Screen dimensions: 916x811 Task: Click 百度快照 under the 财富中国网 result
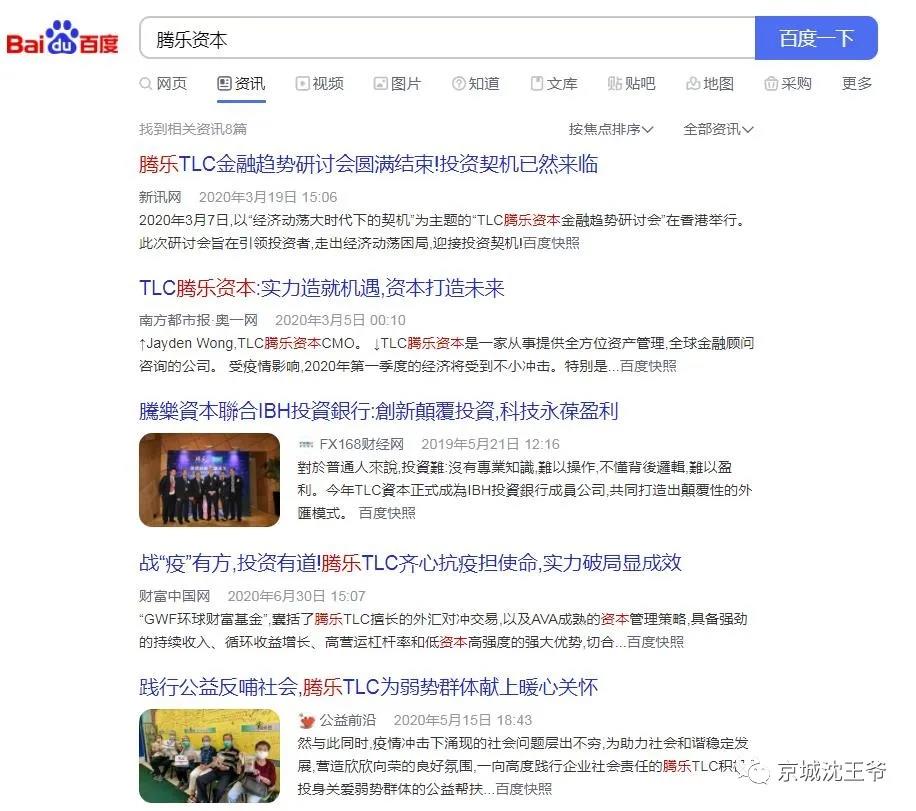click(655, 642)
